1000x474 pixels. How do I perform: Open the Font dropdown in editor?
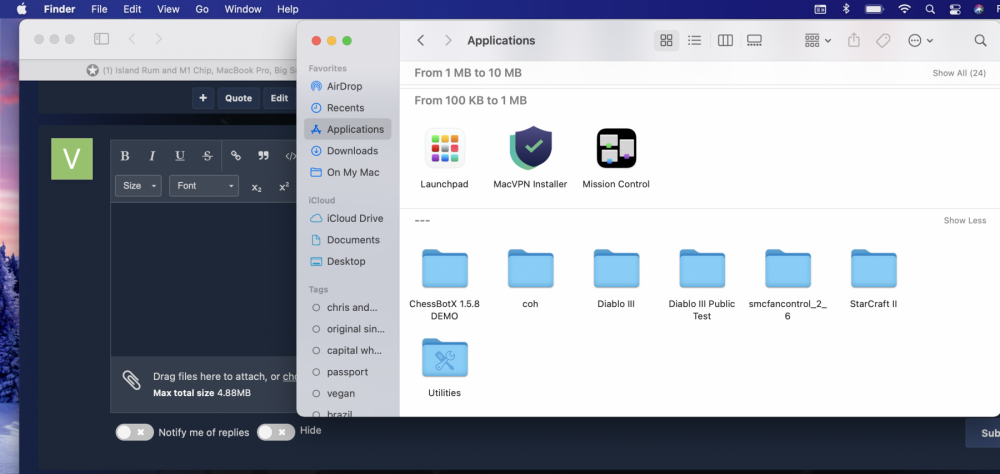coord(204,186)
